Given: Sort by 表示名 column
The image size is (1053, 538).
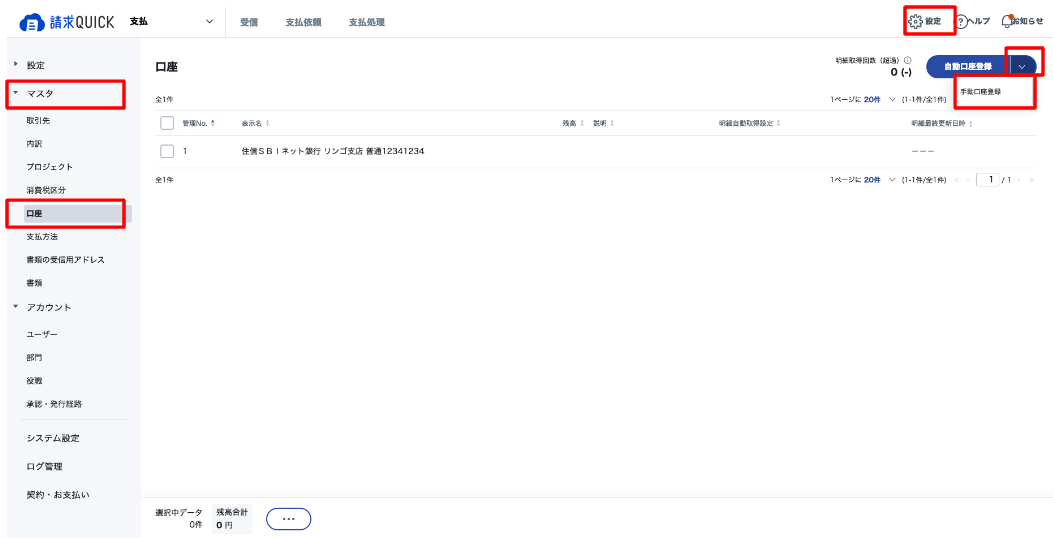Looking at the screenshot, I should [268, 124].
